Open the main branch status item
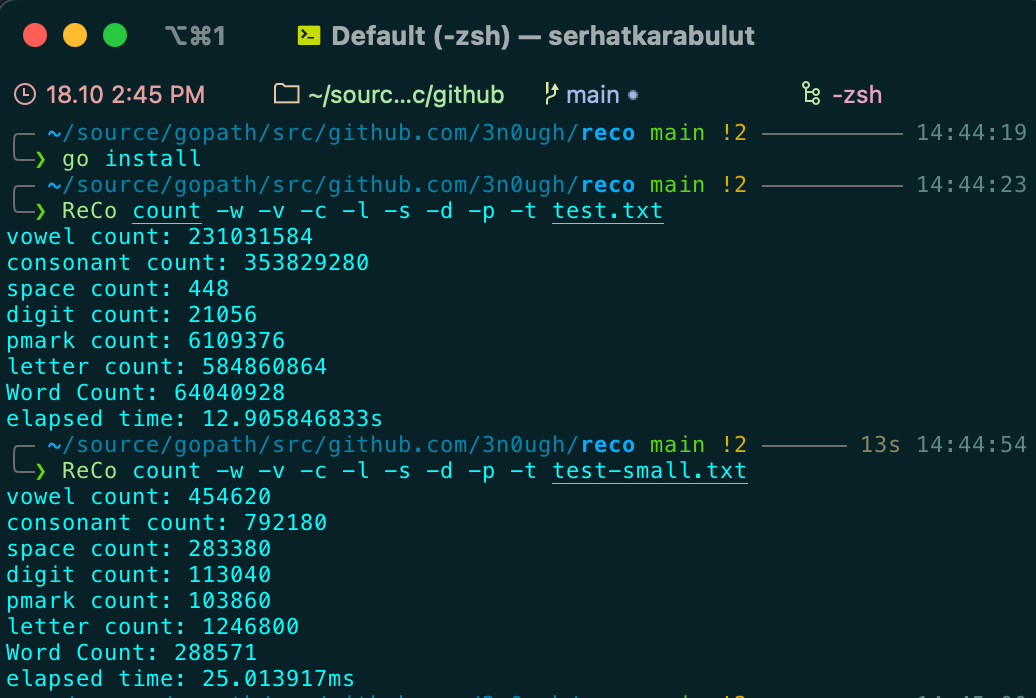Image resolution: width=1036 pixels, height=698 pixels. [x=593, y=95]
